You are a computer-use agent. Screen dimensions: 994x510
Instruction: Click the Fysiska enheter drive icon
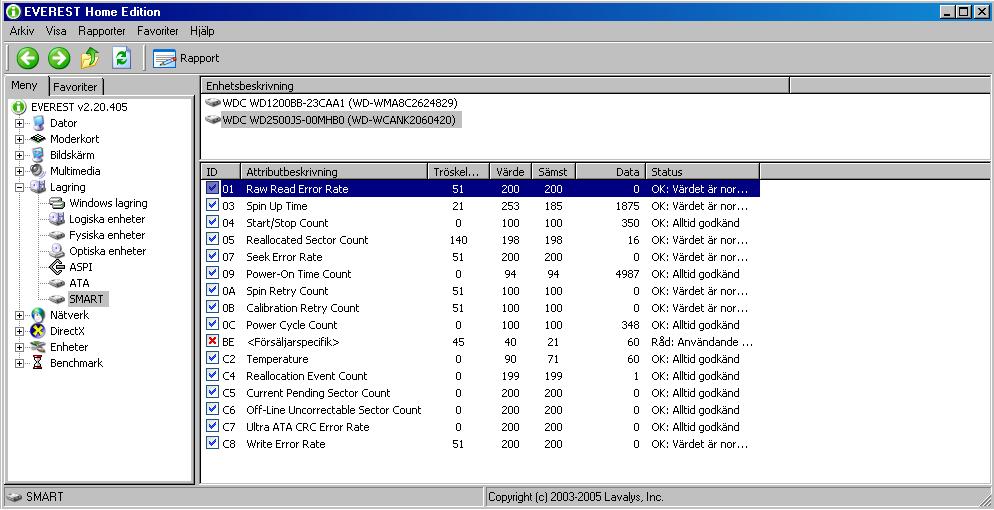click(x=57, y=235)
